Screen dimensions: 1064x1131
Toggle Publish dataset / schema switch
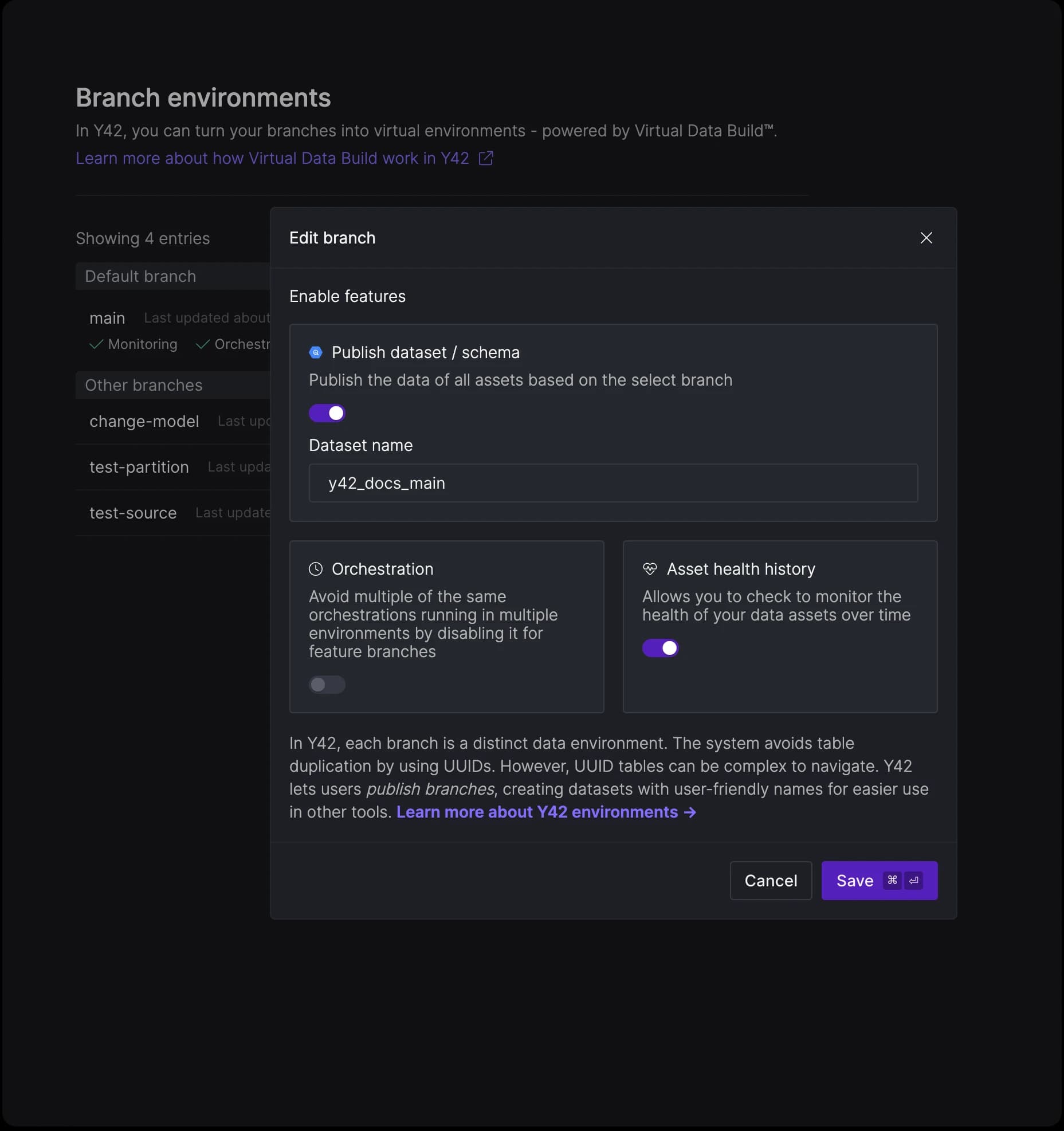pos(327,413)
